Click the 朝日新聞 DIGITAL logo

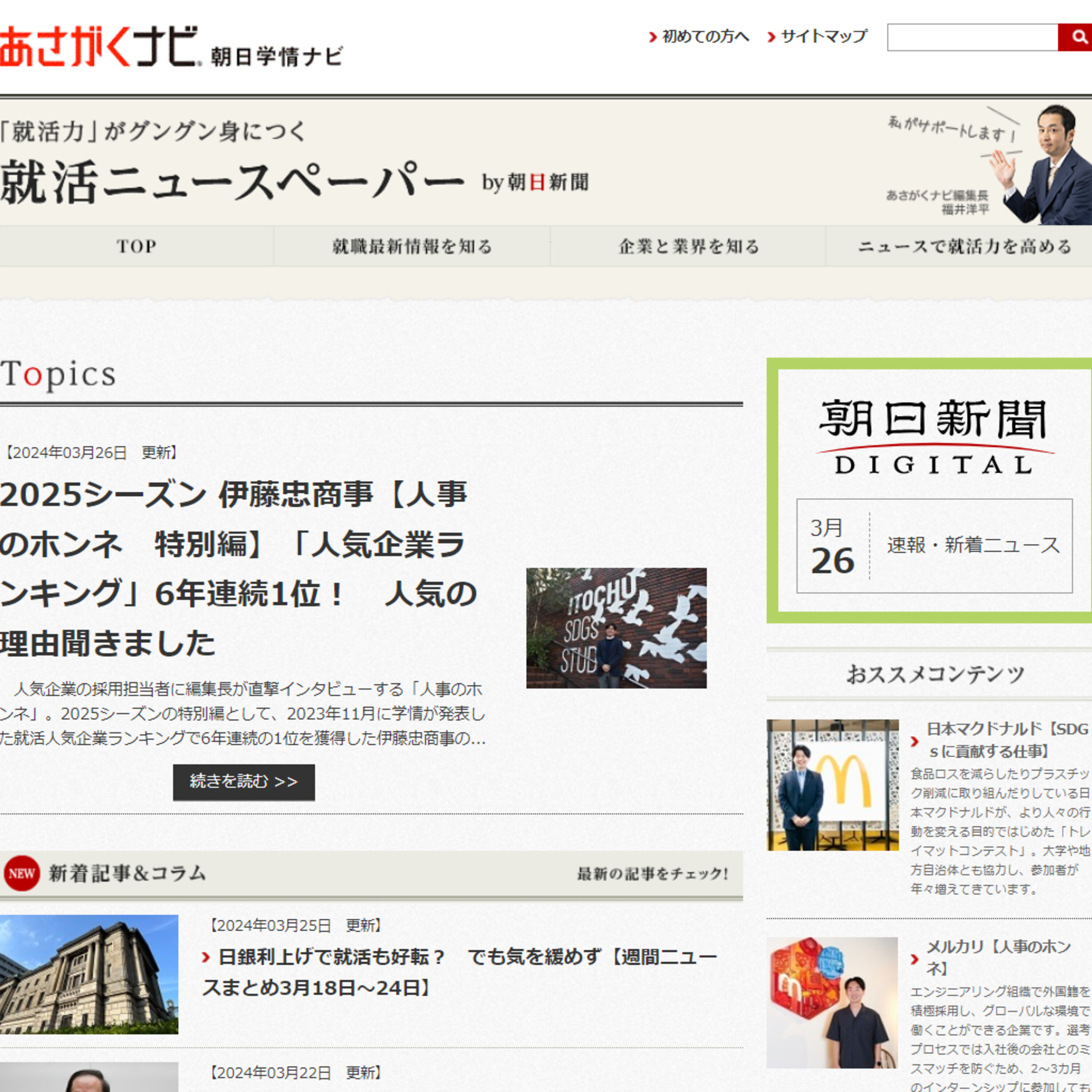pos(935,436)
